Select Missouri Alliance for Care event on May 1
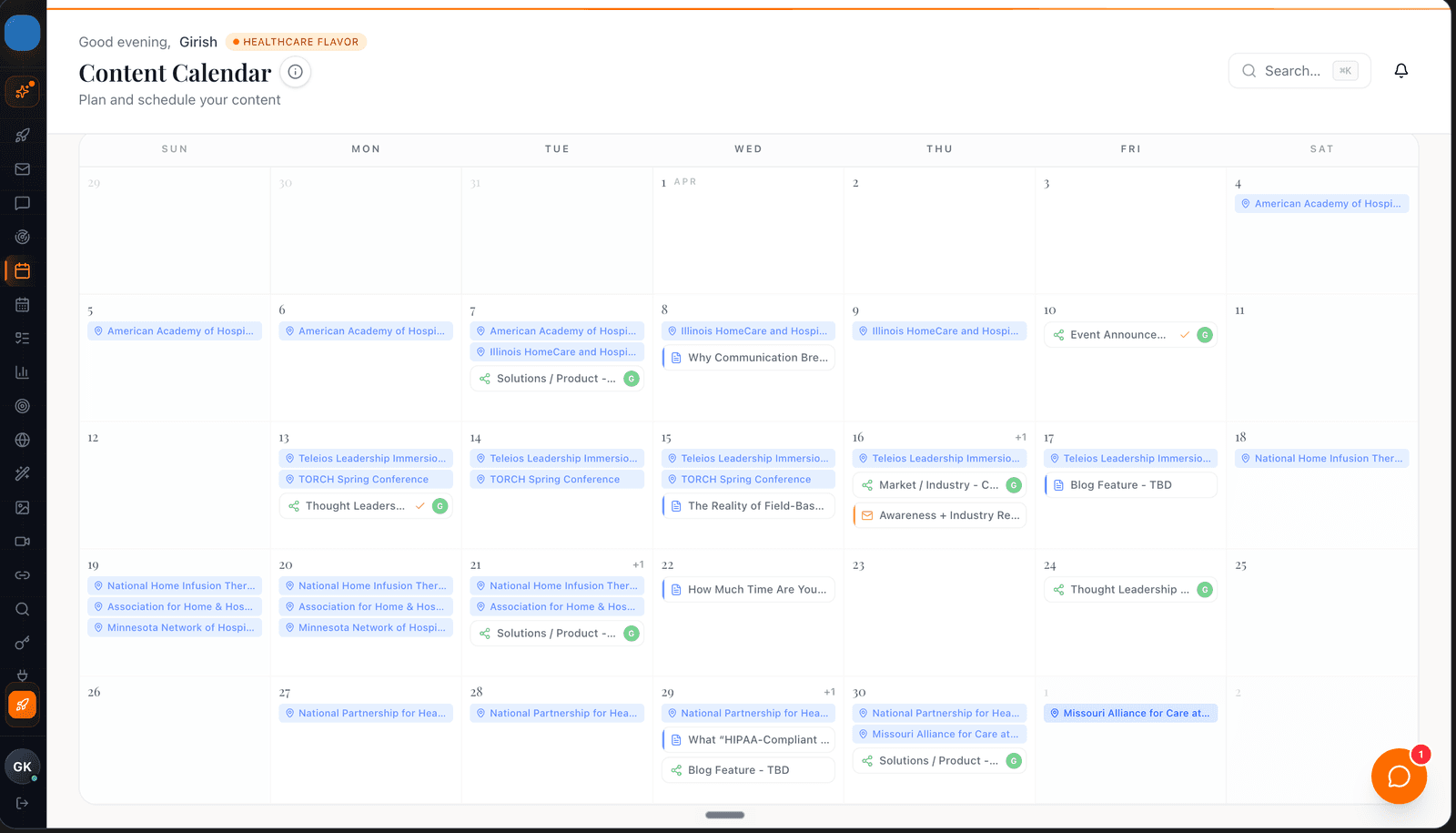Screen dimensions: 1456x833 (x=1130, y=714)
